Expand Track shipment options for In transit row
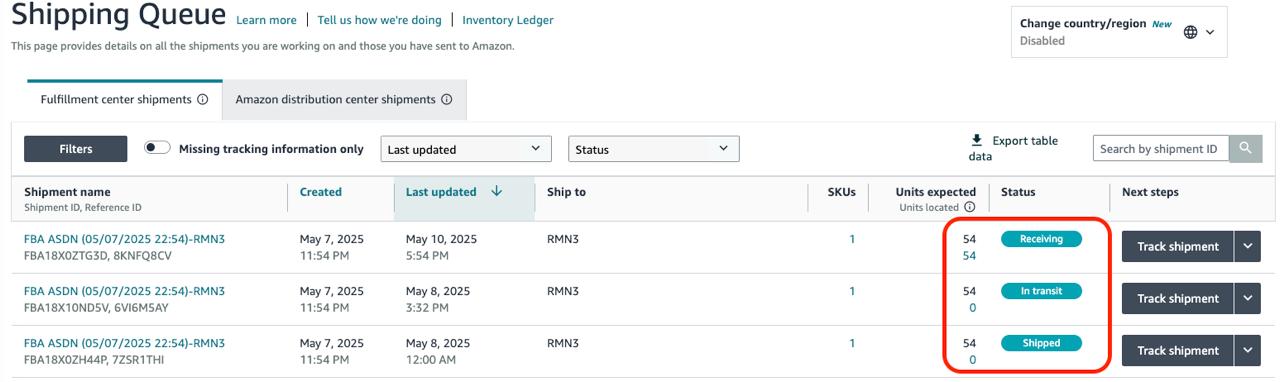Screen dimensions: 1280x382 1248,298
